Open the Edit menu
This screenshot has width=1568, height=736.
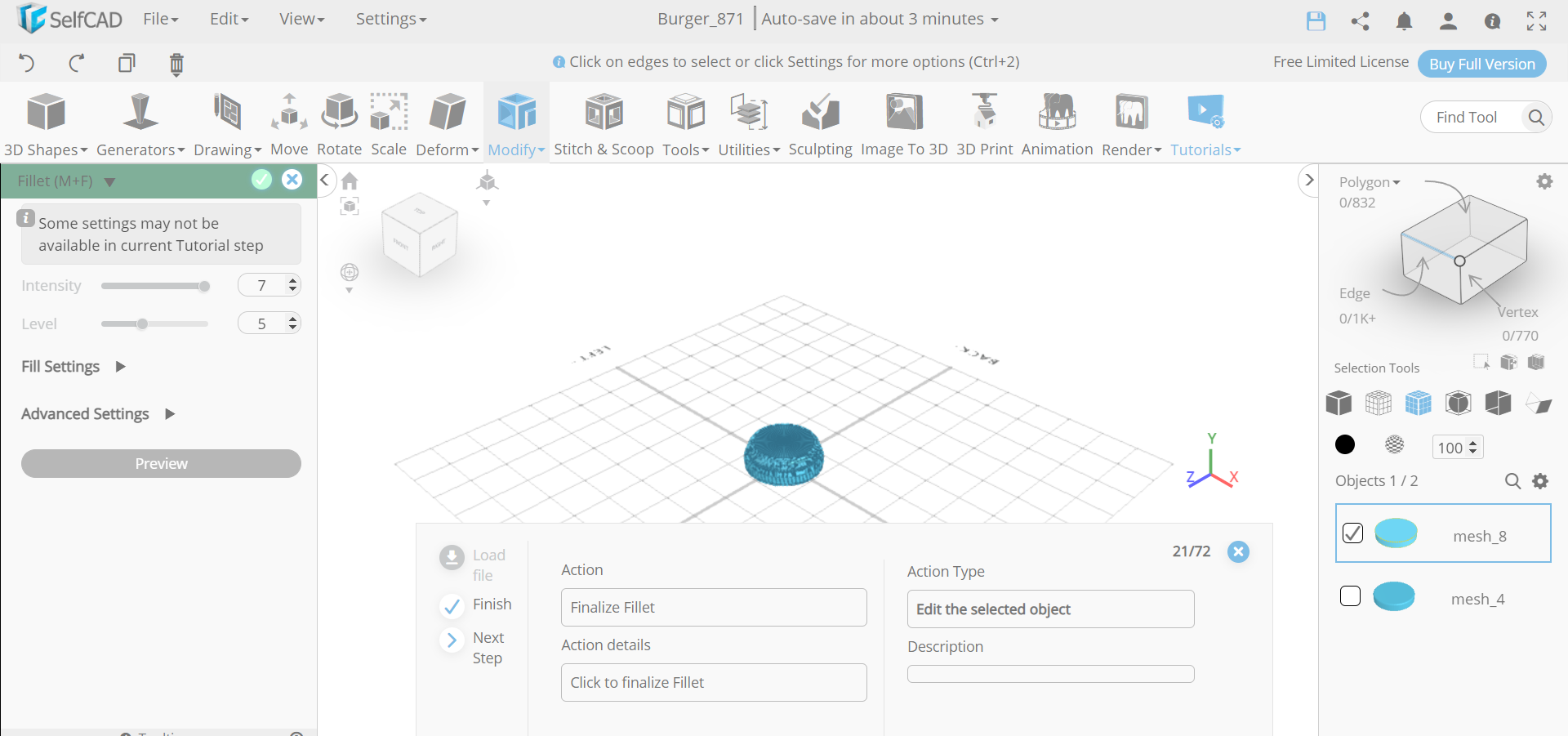pos(229,19)
